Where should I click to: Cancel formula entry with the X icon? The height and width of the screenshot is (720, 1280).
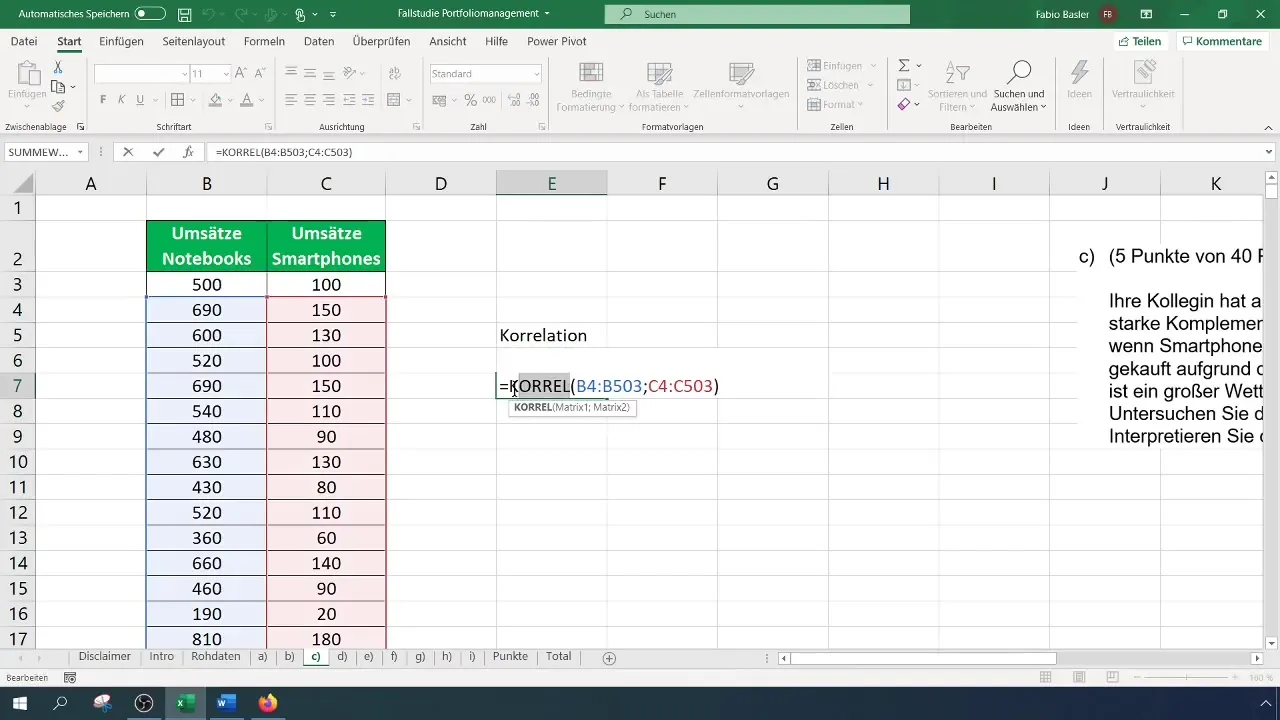(x=127, y=152)
